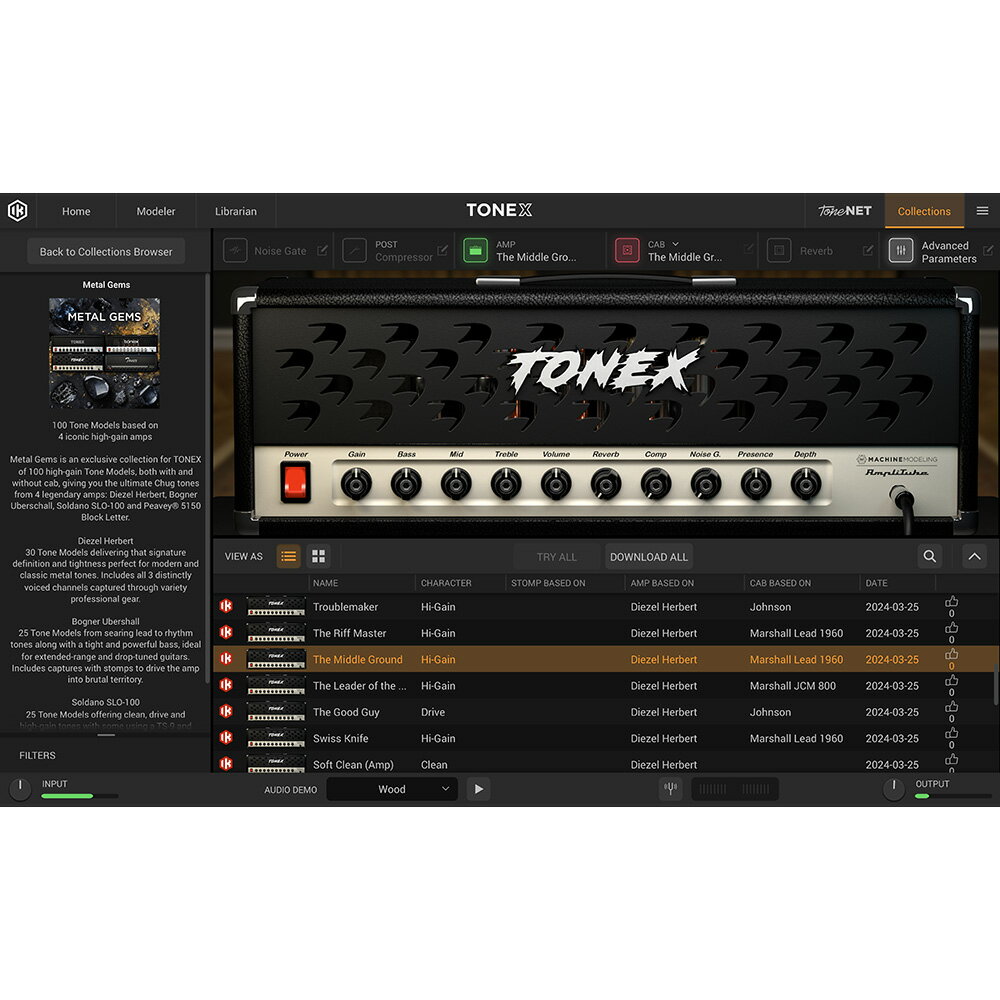Image resolution: width=1000 pixels, height=1000 pixels.
Task: Like the Troublemaker tone model
Action: (x=952, y=601)
